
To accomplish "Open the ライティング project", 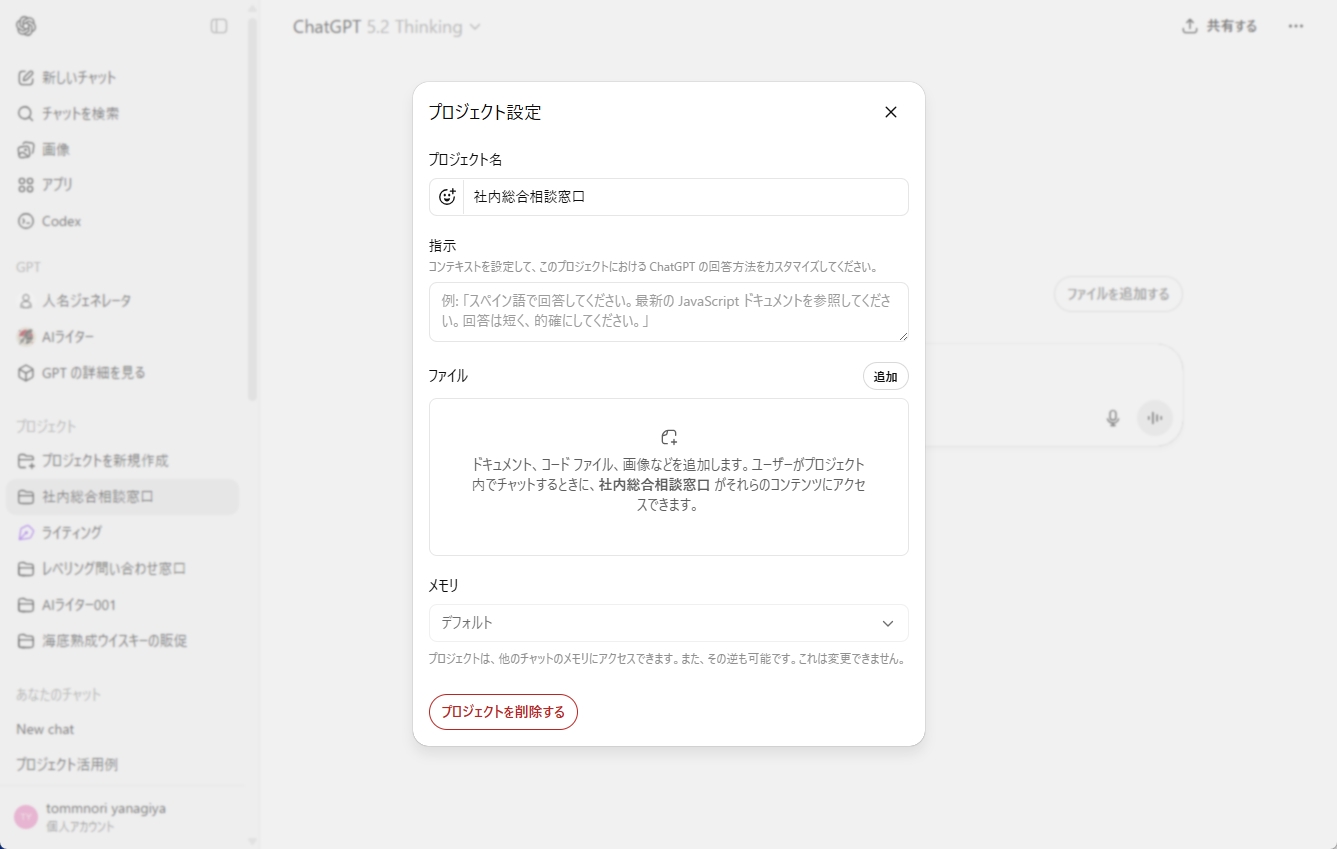I will 123,533.
